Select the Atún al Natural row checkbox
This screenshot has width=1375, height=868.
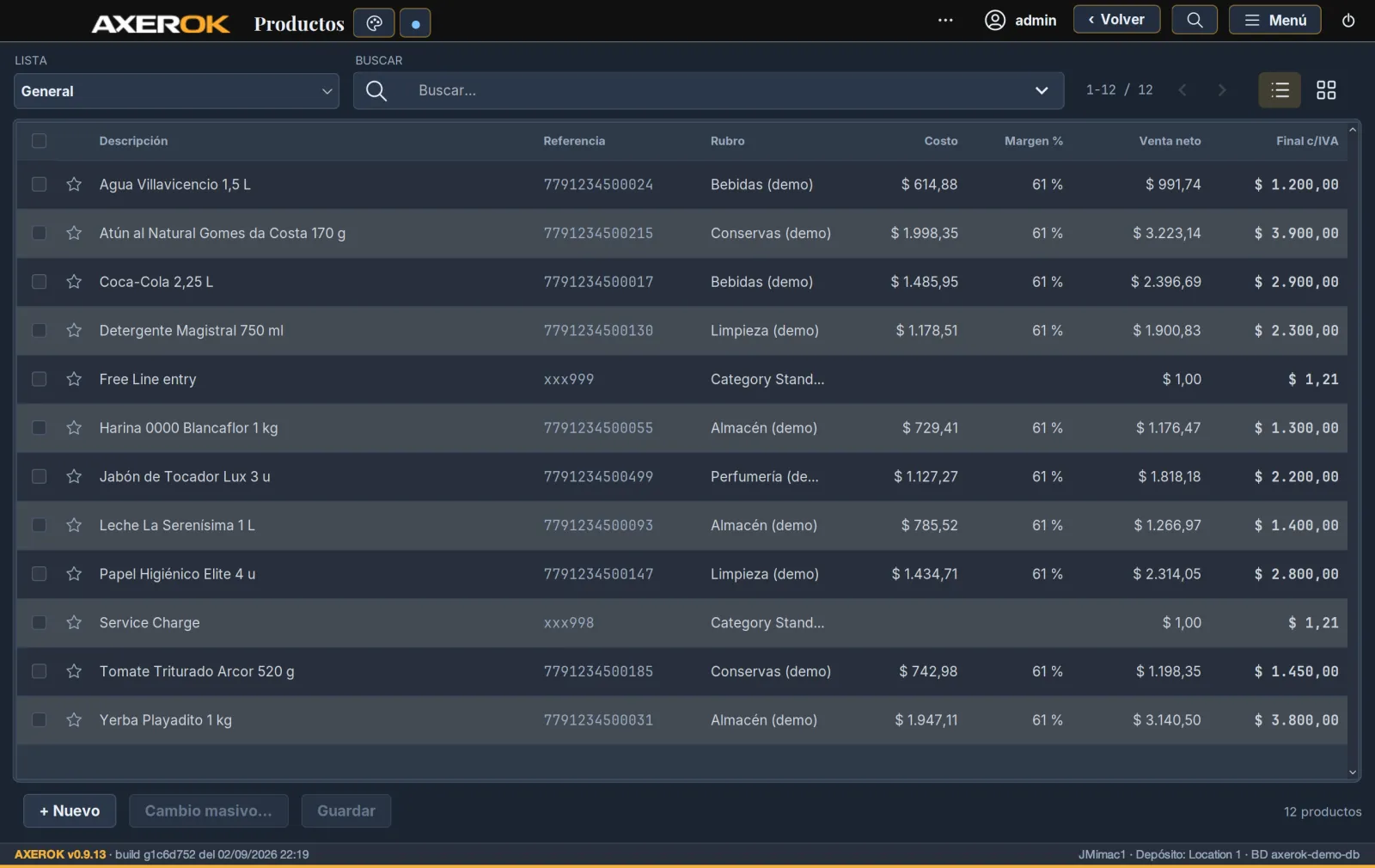(40, 233)
